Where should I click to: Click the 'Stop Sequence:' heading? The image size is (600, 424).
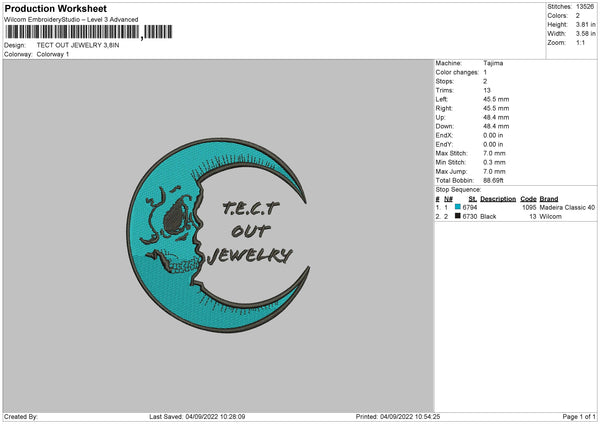pyautogui.click(x=458, y=189)
